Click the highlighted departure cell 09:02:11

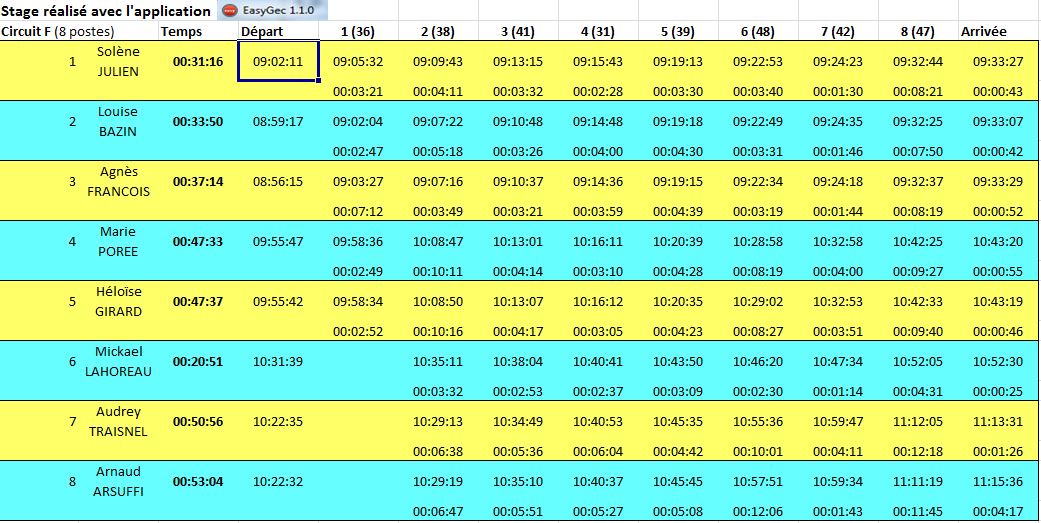278,62
